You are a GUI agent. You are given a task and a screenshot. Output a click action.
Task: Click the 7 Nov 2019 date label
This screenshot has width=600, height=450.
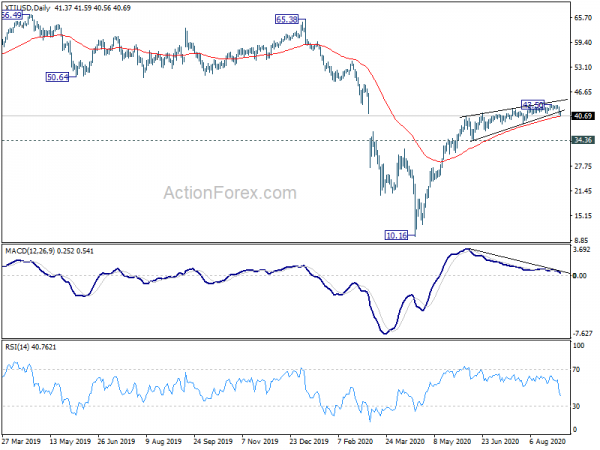pyautogui.click(x=261, y=441)
